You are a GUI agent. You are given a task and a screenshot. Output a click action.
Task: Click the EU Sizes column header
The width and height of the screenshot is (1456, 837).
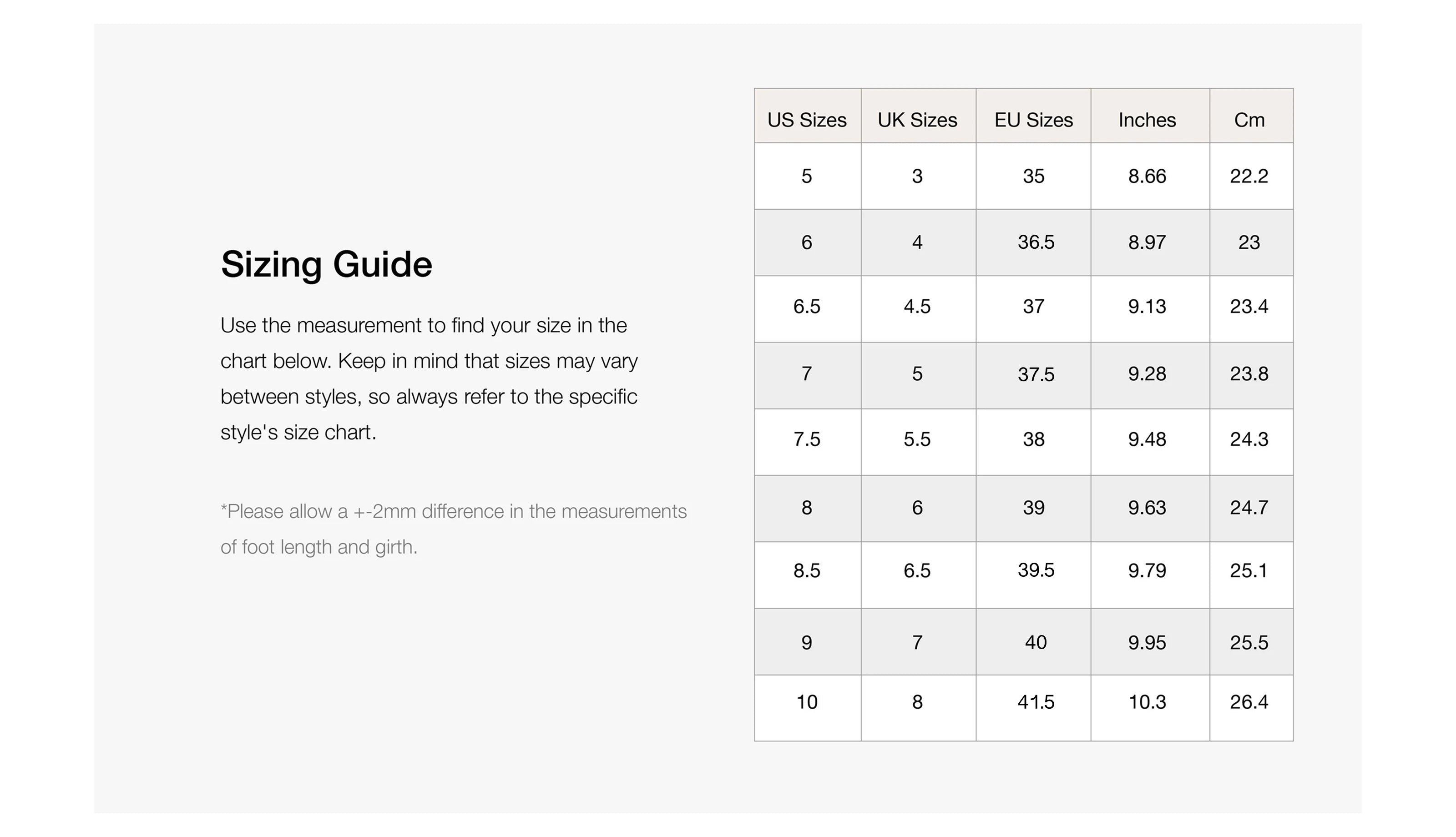[x=1033, y=120]
